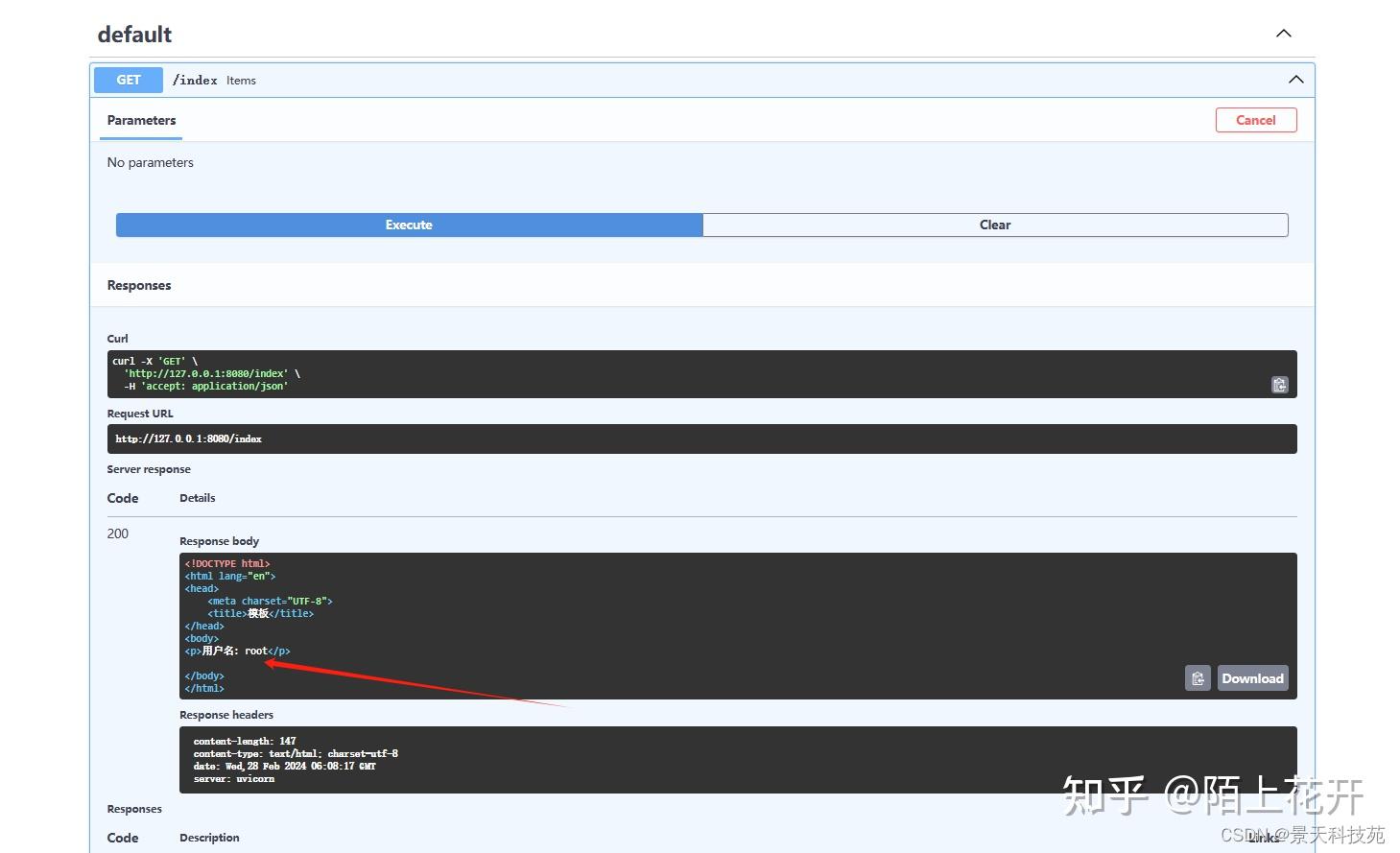Click the Items summary label
This screenshot has height=853, width=1400.
pyautogui.click(x=241, y=81)
